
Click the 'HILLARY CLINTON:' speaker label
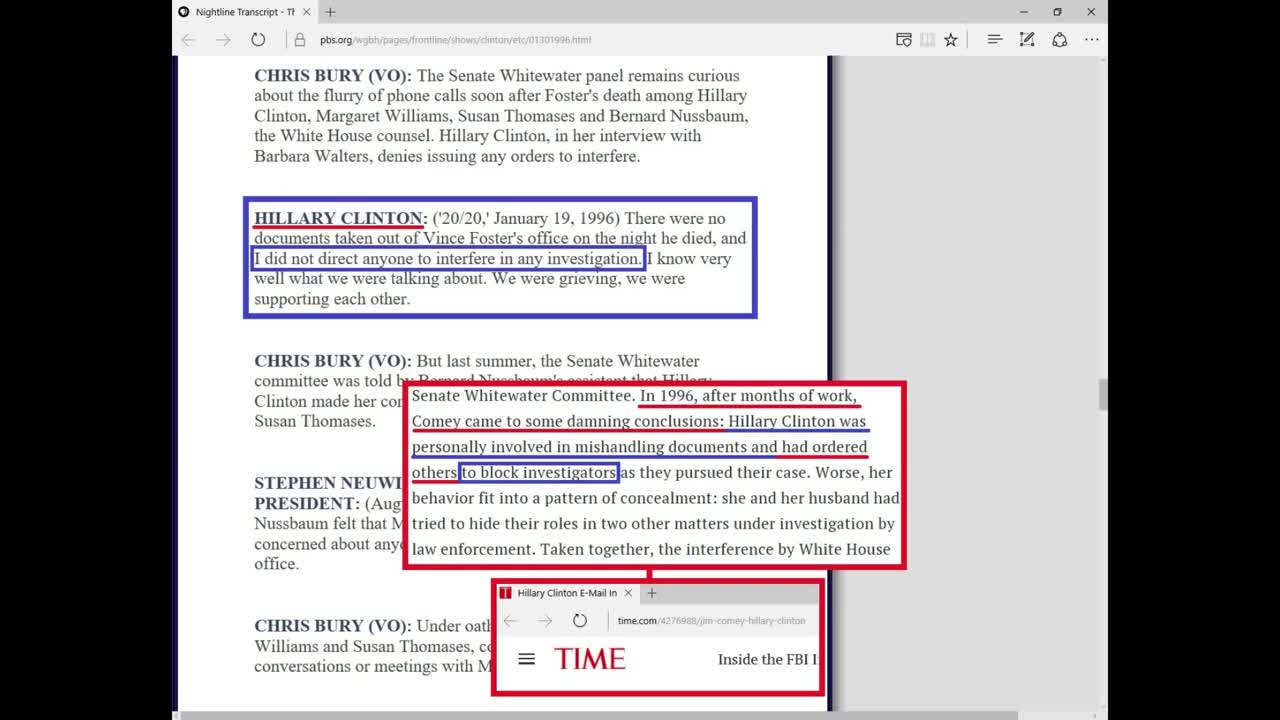[x=341, y=218]
